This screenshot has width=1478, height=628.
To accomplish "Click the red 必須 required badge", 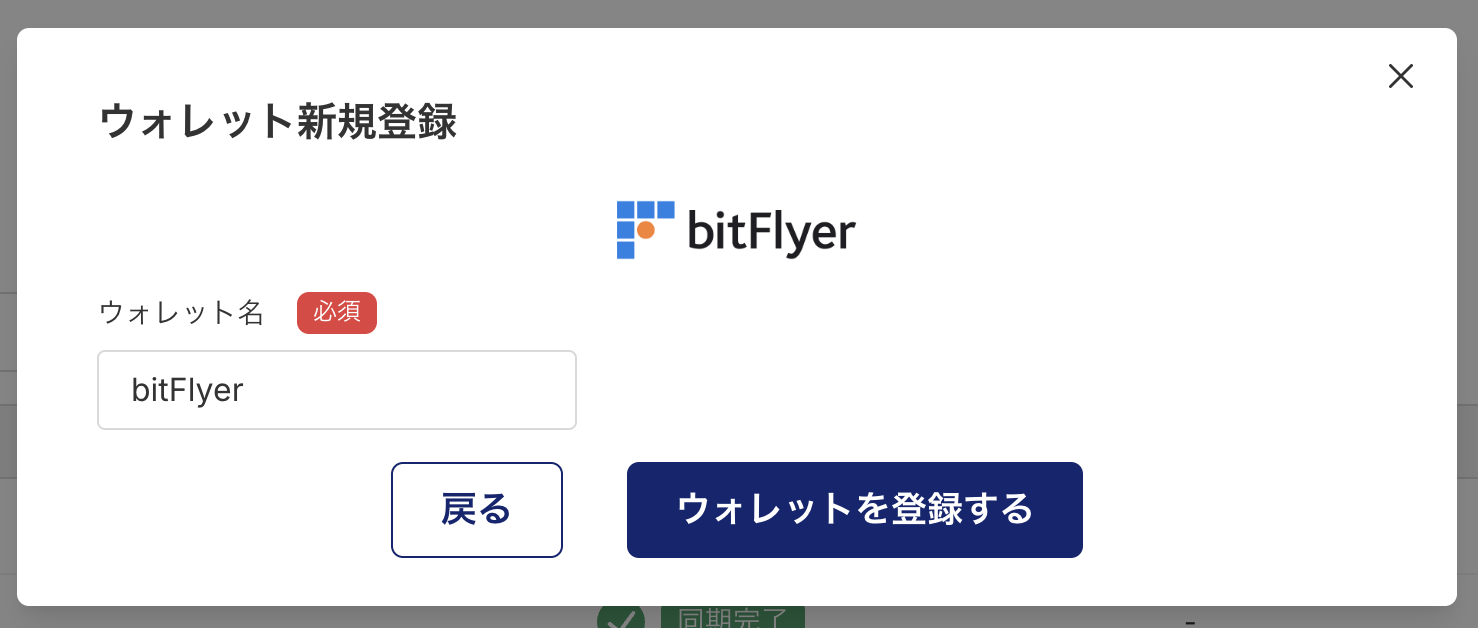I will tap(336, 312).
